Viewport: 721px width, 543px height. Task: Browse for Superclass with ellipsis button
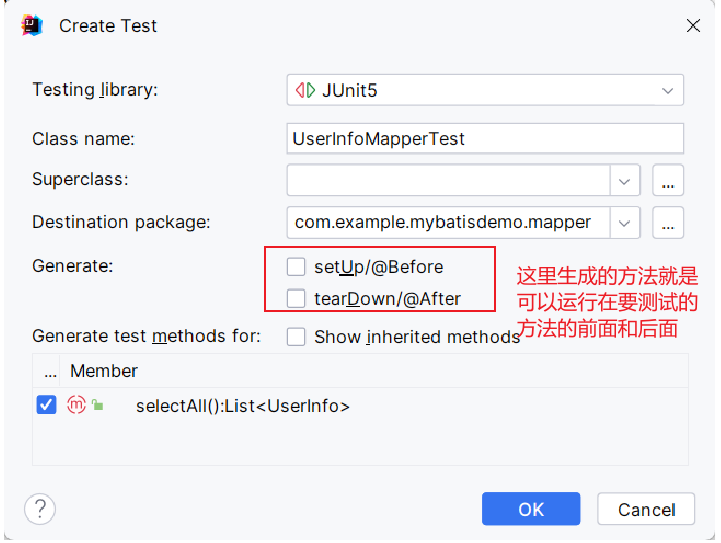pos(668,181)
